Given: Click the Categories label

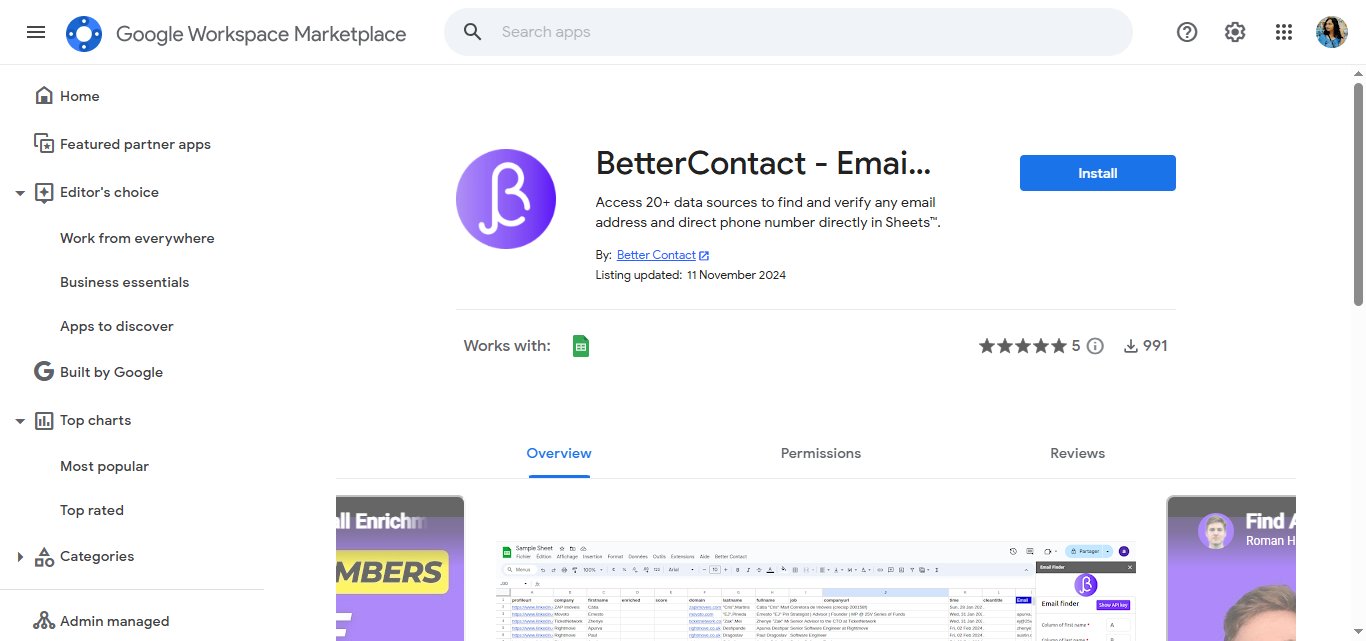Looking at the screenshot, I should 97,556.
